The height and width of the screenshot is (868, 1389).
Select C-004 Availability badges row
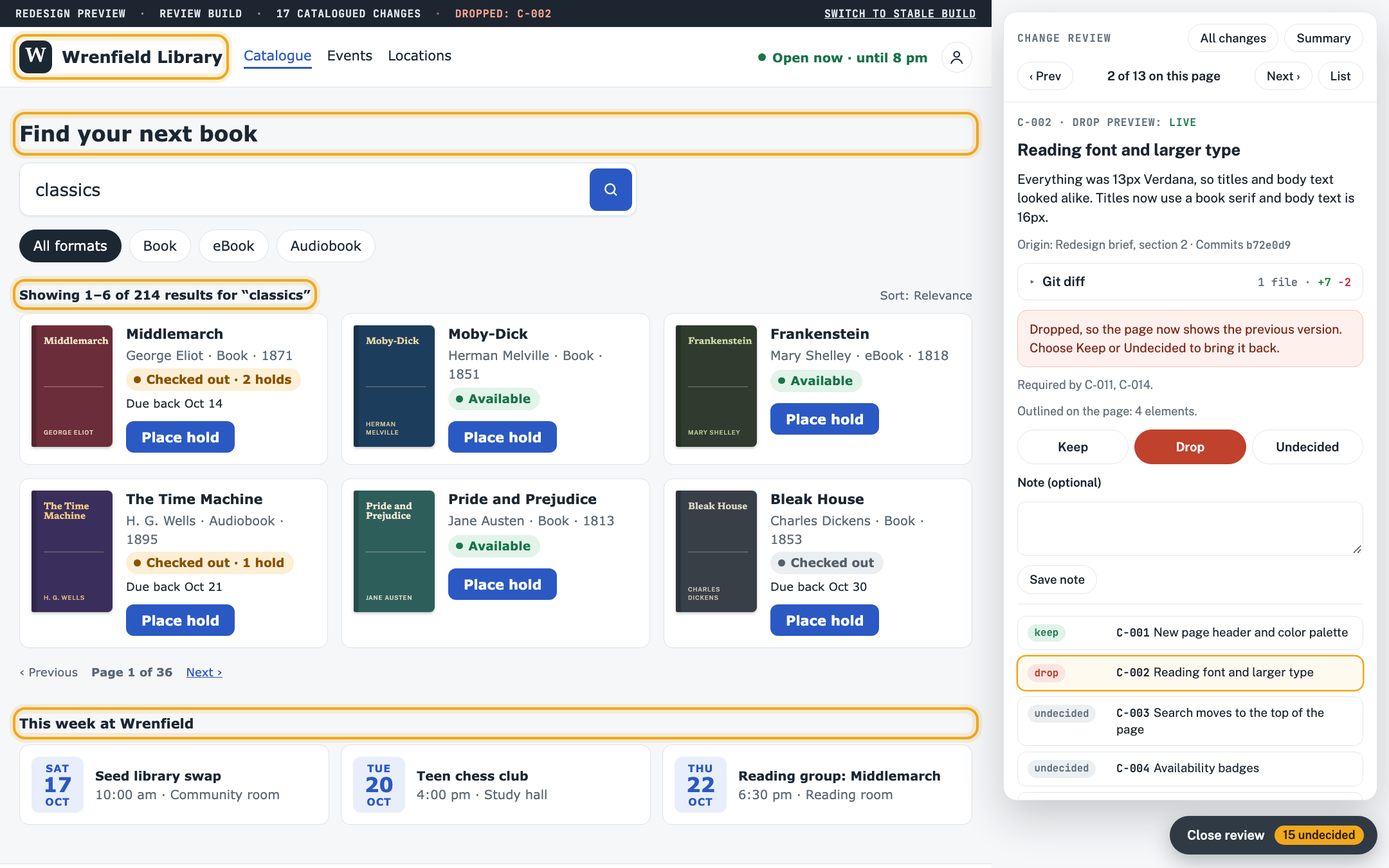click(x=1190, y=768)
